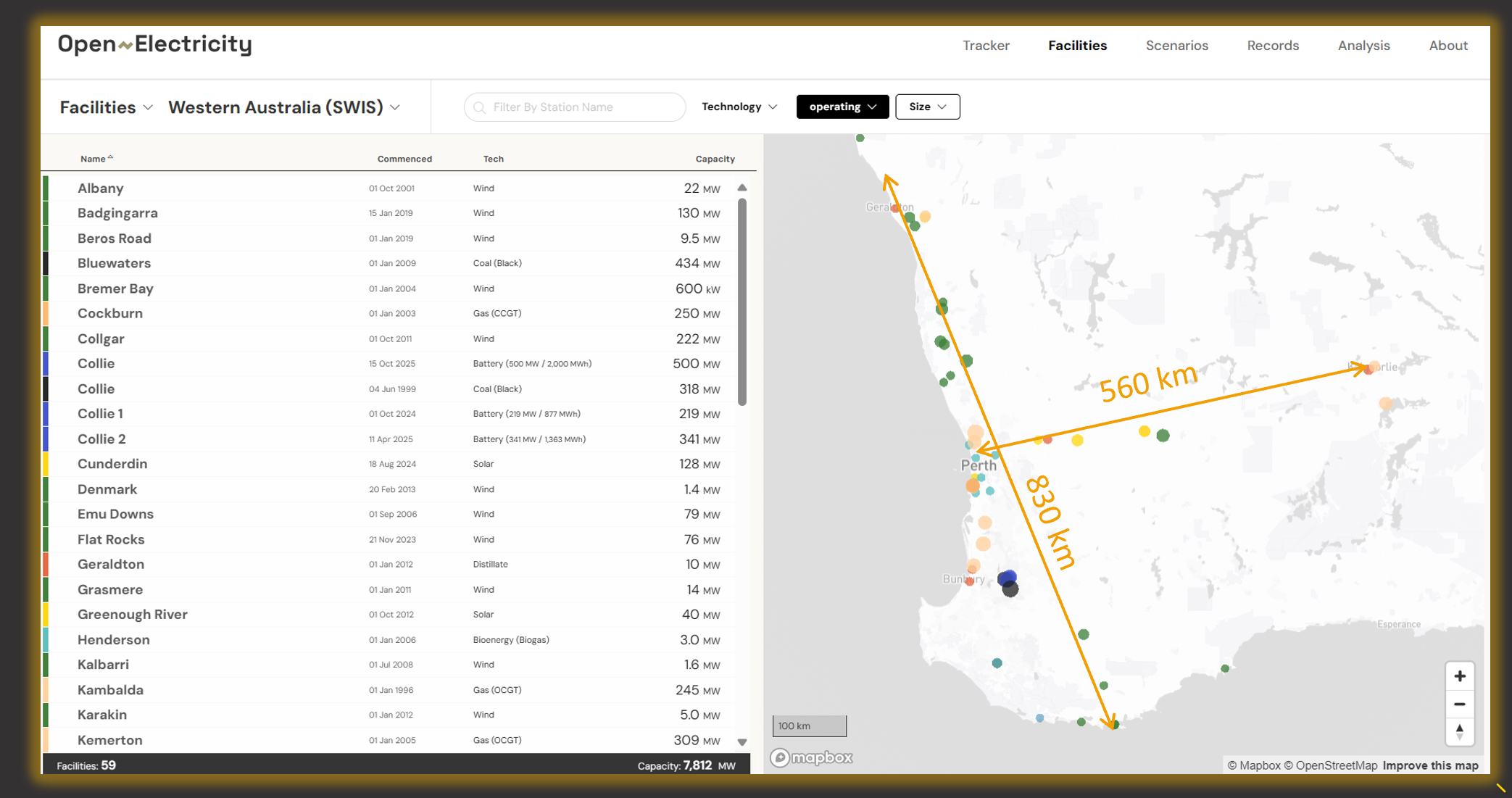1512x798 pixels.
Task: Click the Filter By Station Name field
Action: coord(580,107)
